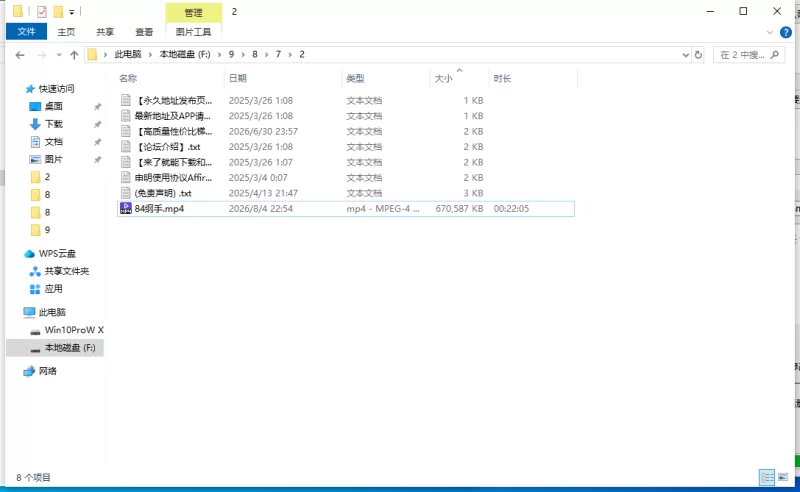The height and width of the screenshot is (492, 800).
Task: Click the 84纲手.mp4 video file icon
Action: click(126, 208)
